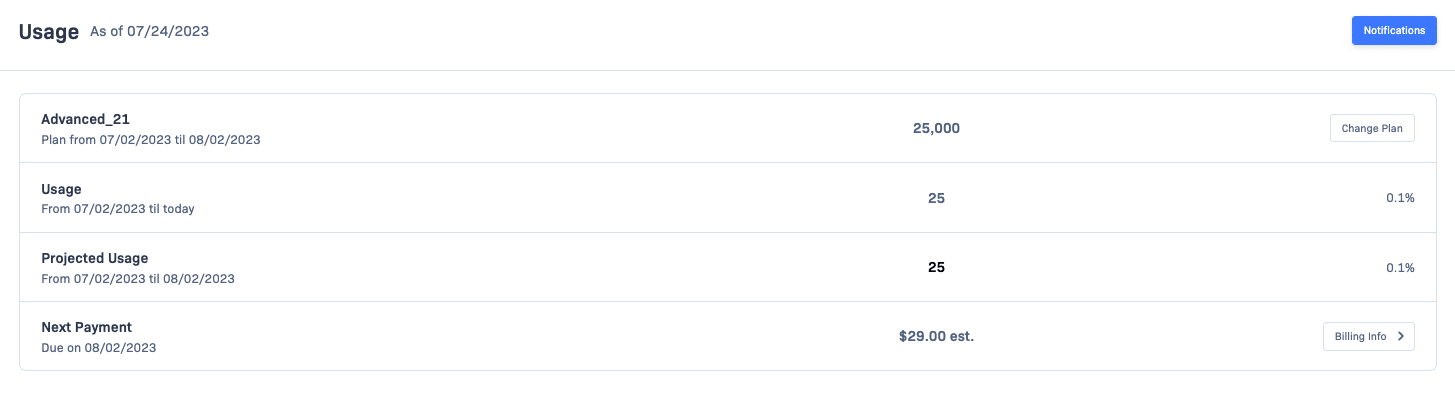Click the bold projected usage count

936,267
